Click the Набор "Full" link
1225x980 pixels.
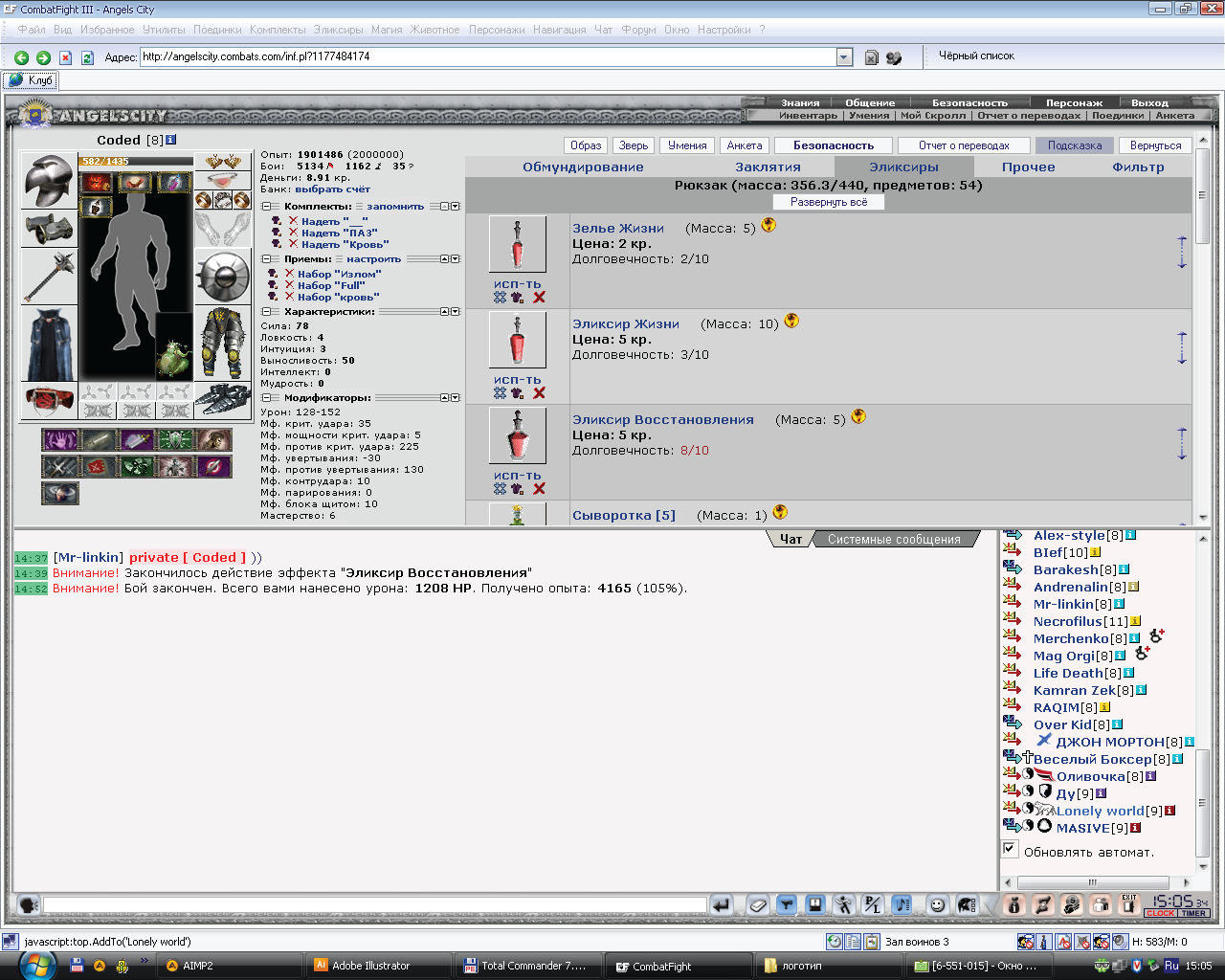pyautogui.click(x=331, y=285)
